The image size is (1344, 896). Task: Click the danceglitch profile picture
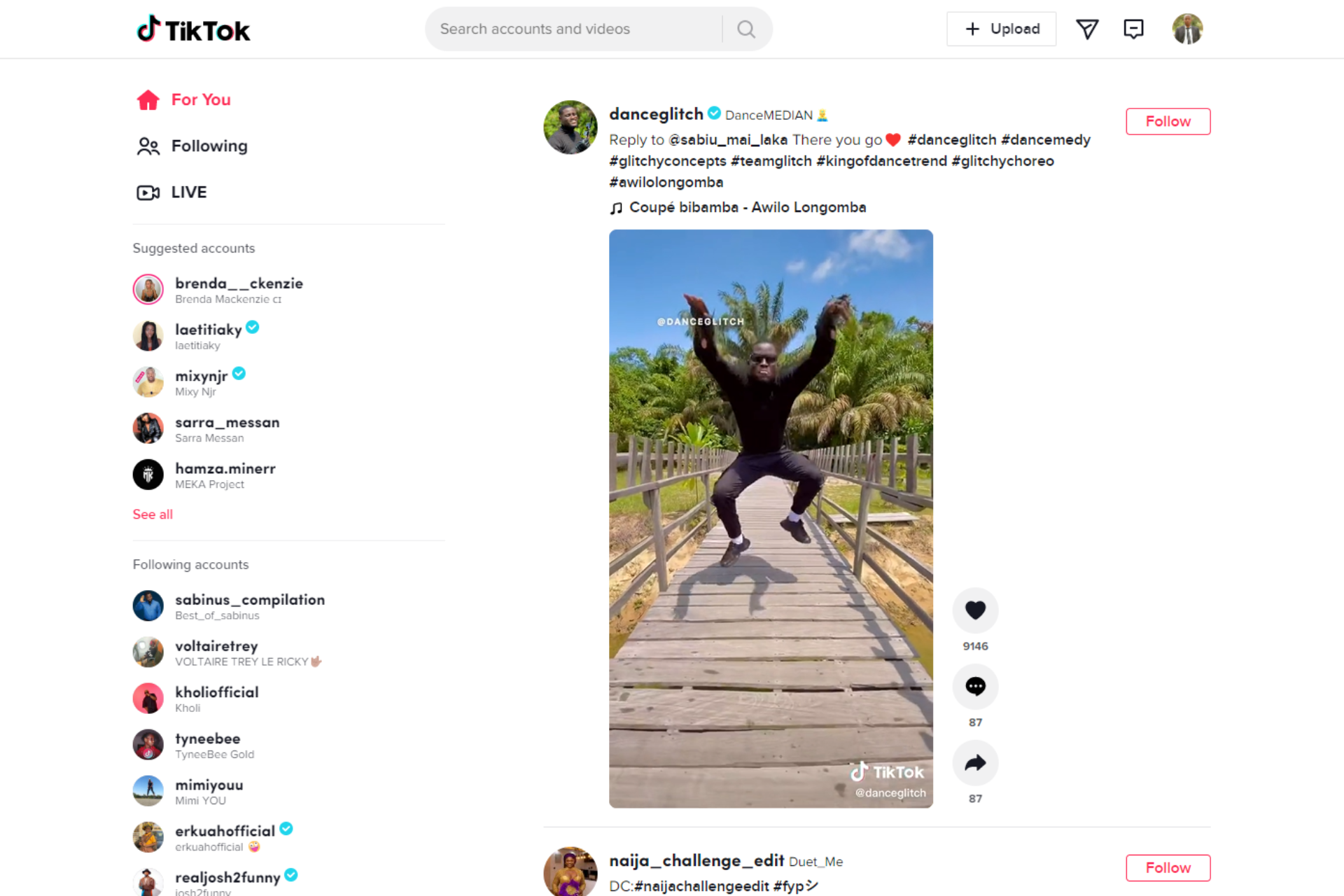(570, 127)
